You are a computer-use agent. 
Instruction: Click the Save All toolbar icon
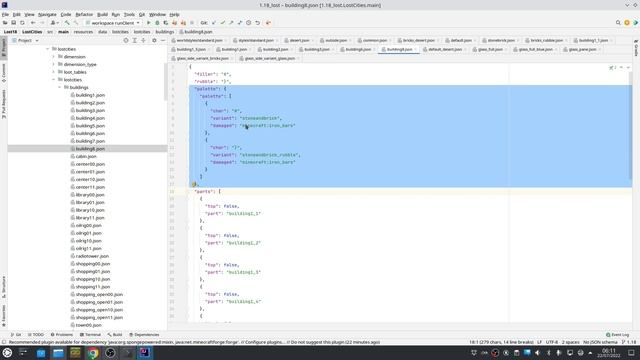(x=13, y=23)
